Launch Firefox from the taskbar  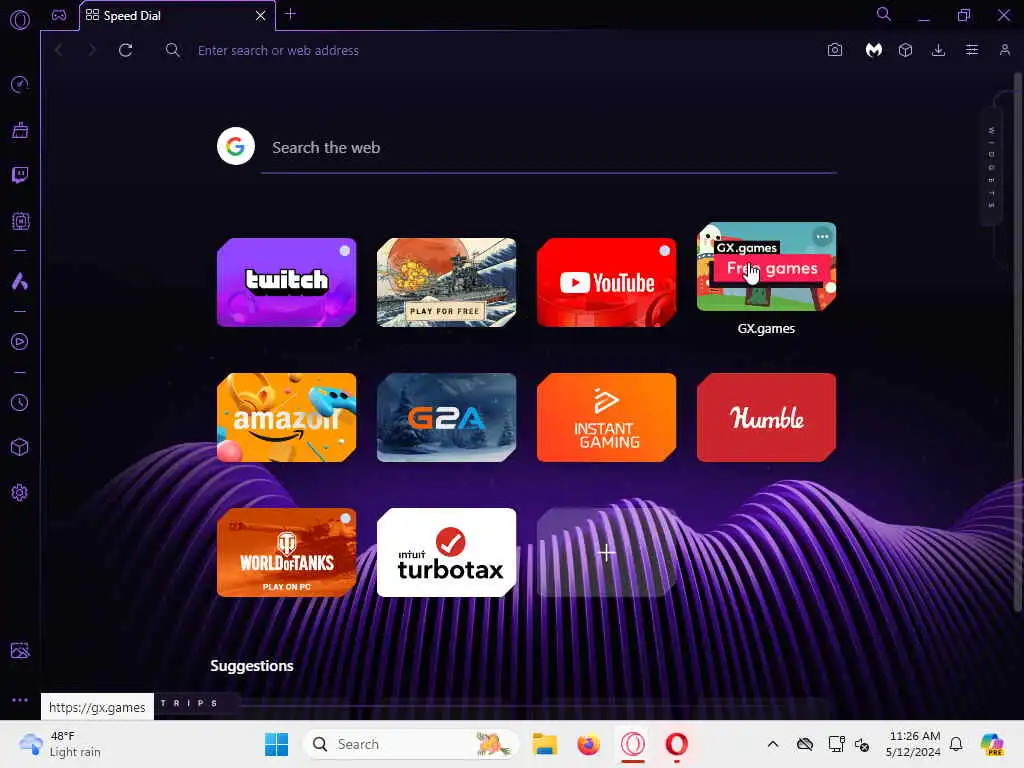coord(588,744)
